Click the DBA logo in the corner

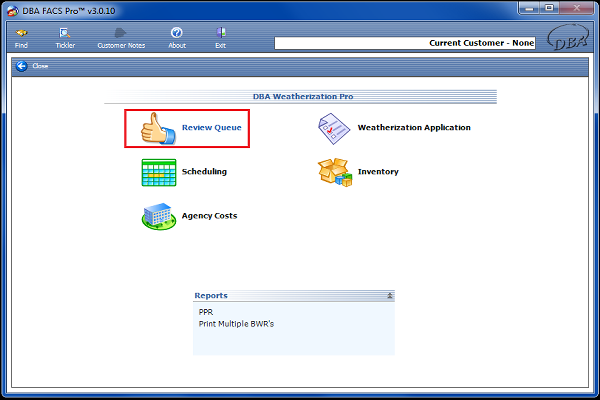click(568, 38)
